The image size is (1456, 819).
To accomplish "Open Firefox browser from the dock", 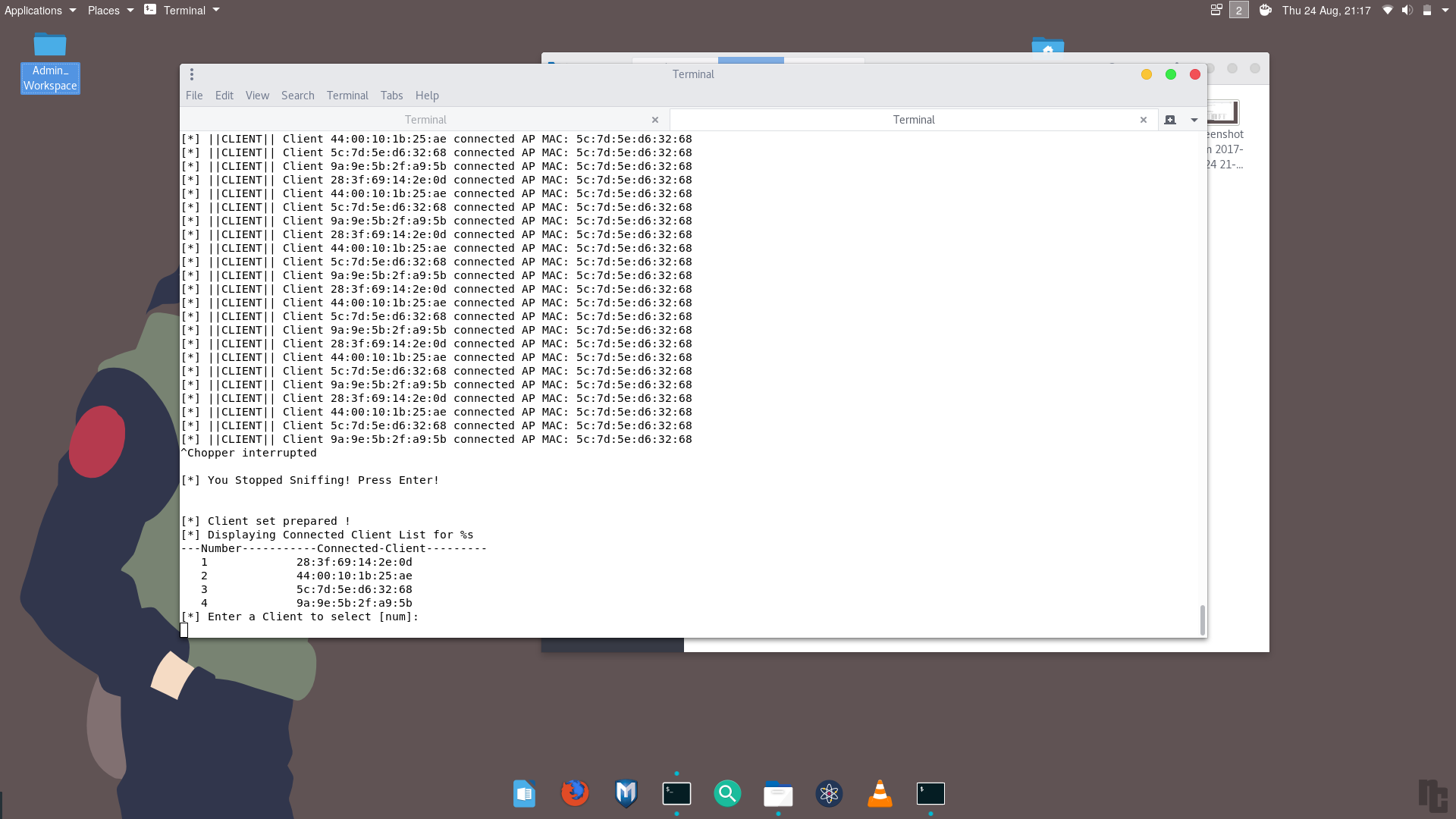I will [575, 793].
